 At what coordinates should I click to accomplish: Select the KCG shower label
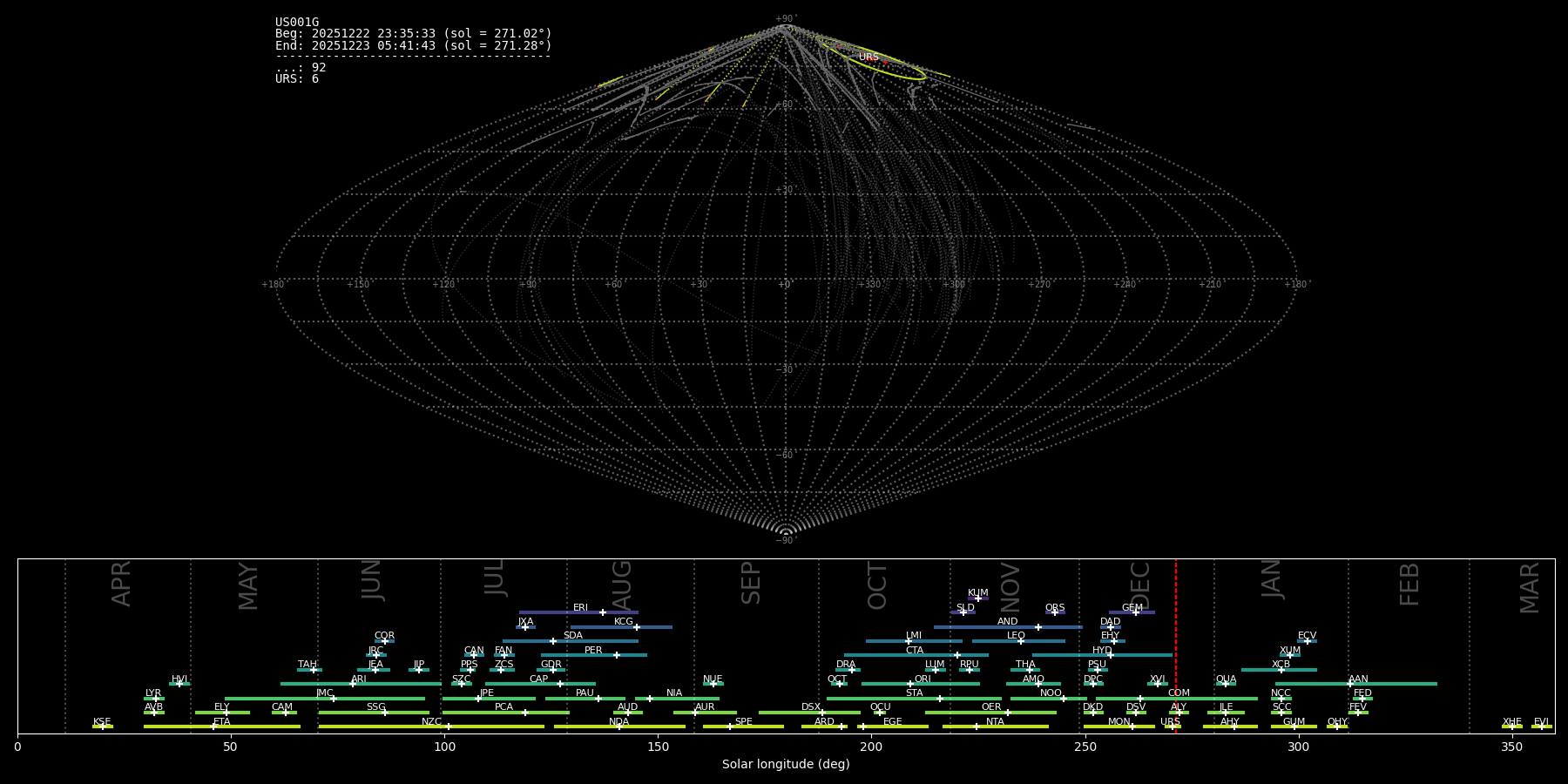624,622
